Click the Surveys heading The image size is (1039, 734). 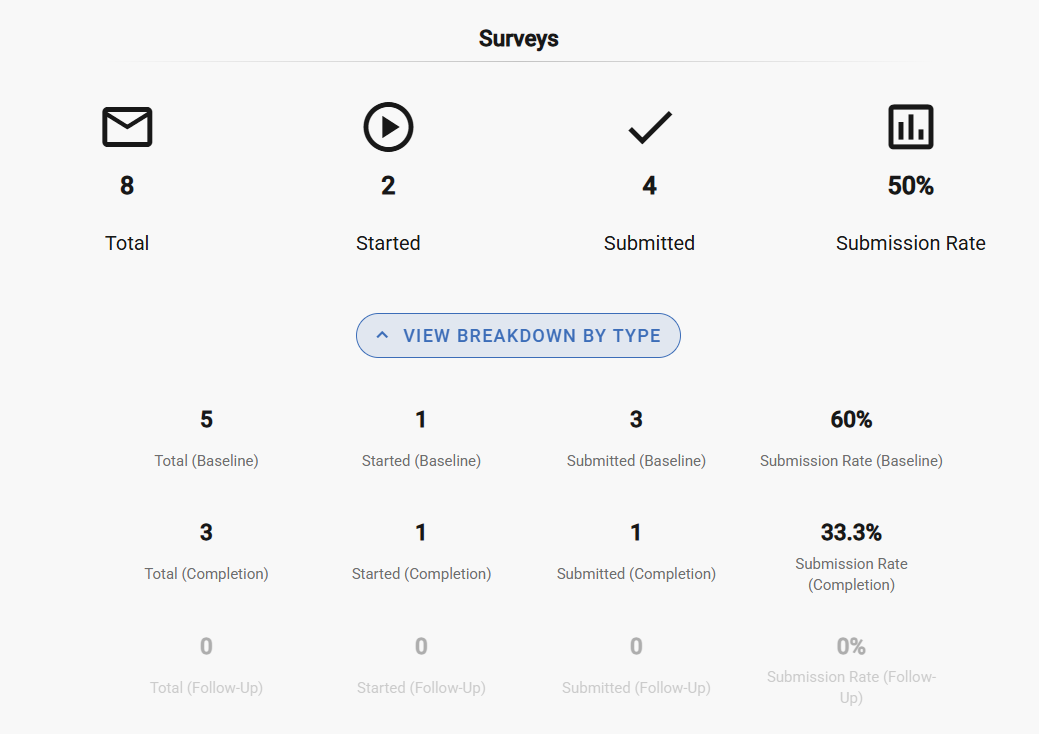[518, 39]
